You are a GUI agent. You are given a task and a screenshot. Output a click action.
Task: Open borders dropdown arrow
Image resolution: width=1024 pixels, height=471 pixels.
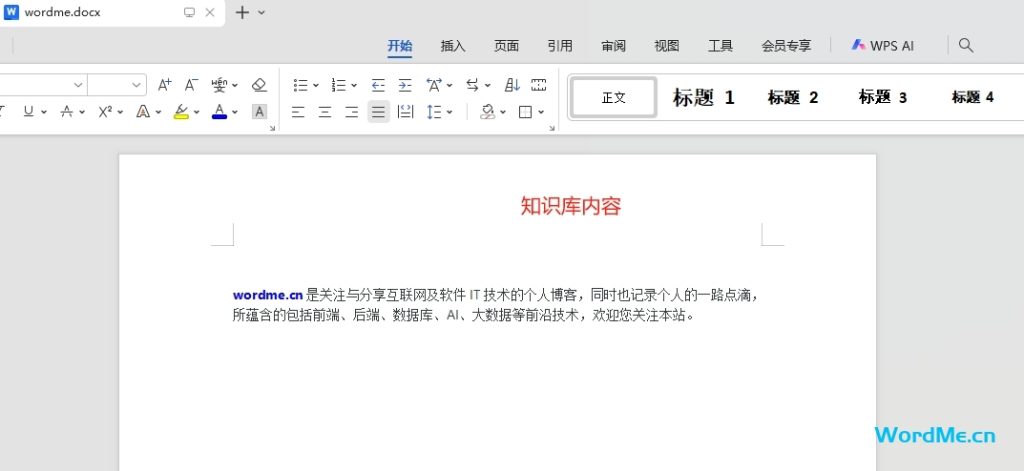point(541,112)
